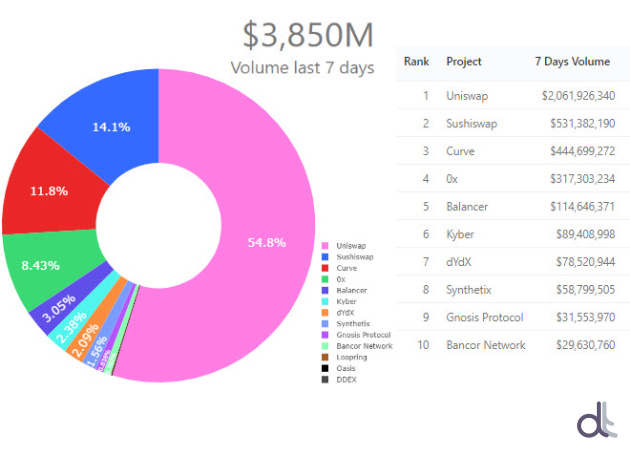Click Kyber in the table's Project column

coord(460,235)
